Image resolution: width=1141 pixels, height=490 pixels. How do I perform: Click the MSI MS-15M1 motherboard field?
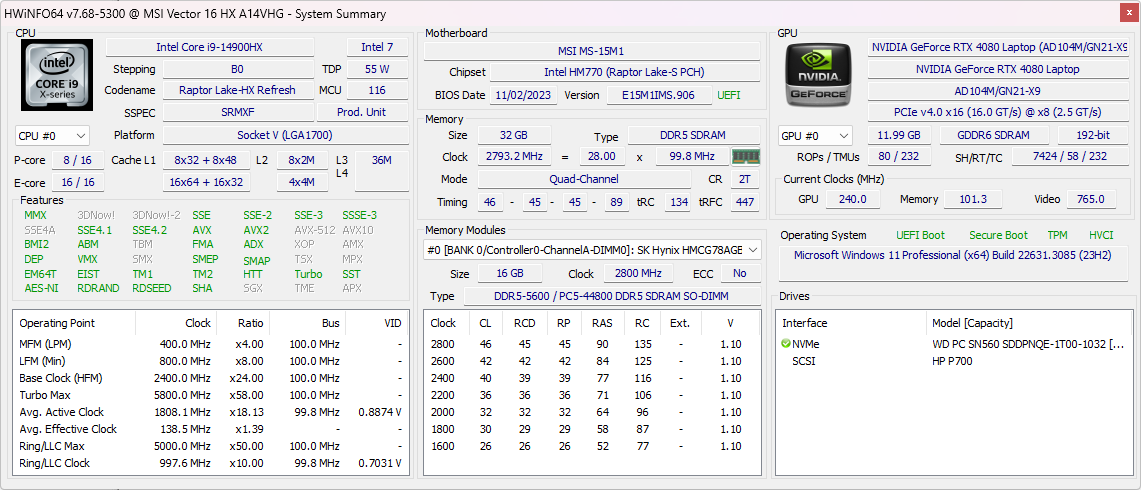tap(590, 51)
